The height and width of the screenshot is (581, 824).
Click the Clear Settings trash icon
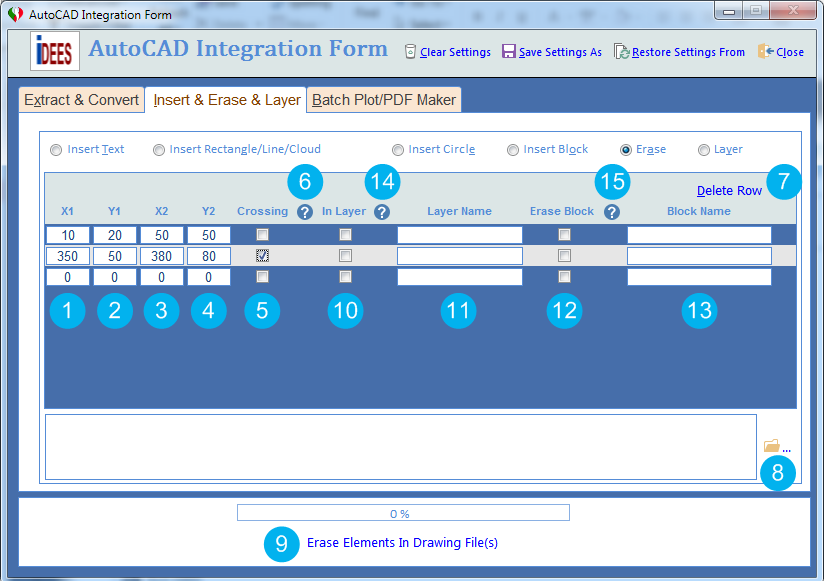(x=410, y=51)
